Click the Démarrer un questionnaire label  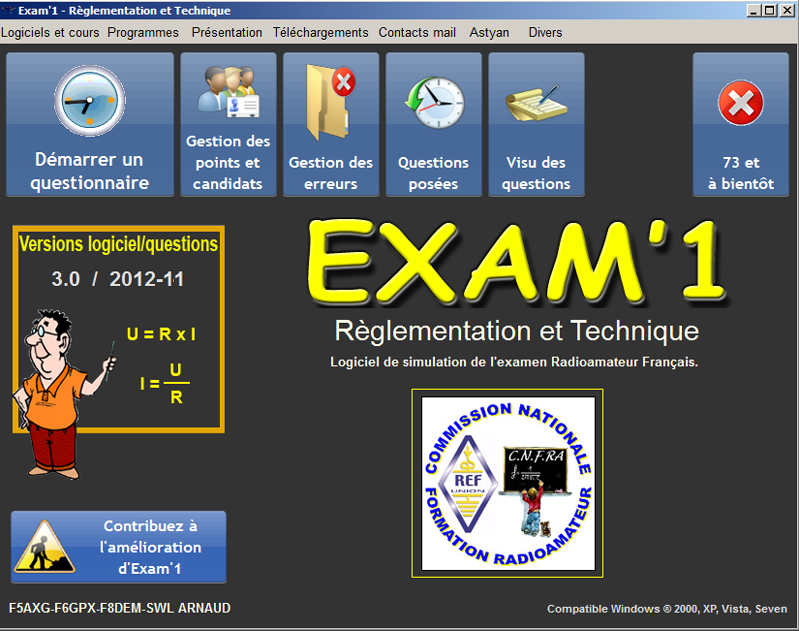click(x=90, y=171)
